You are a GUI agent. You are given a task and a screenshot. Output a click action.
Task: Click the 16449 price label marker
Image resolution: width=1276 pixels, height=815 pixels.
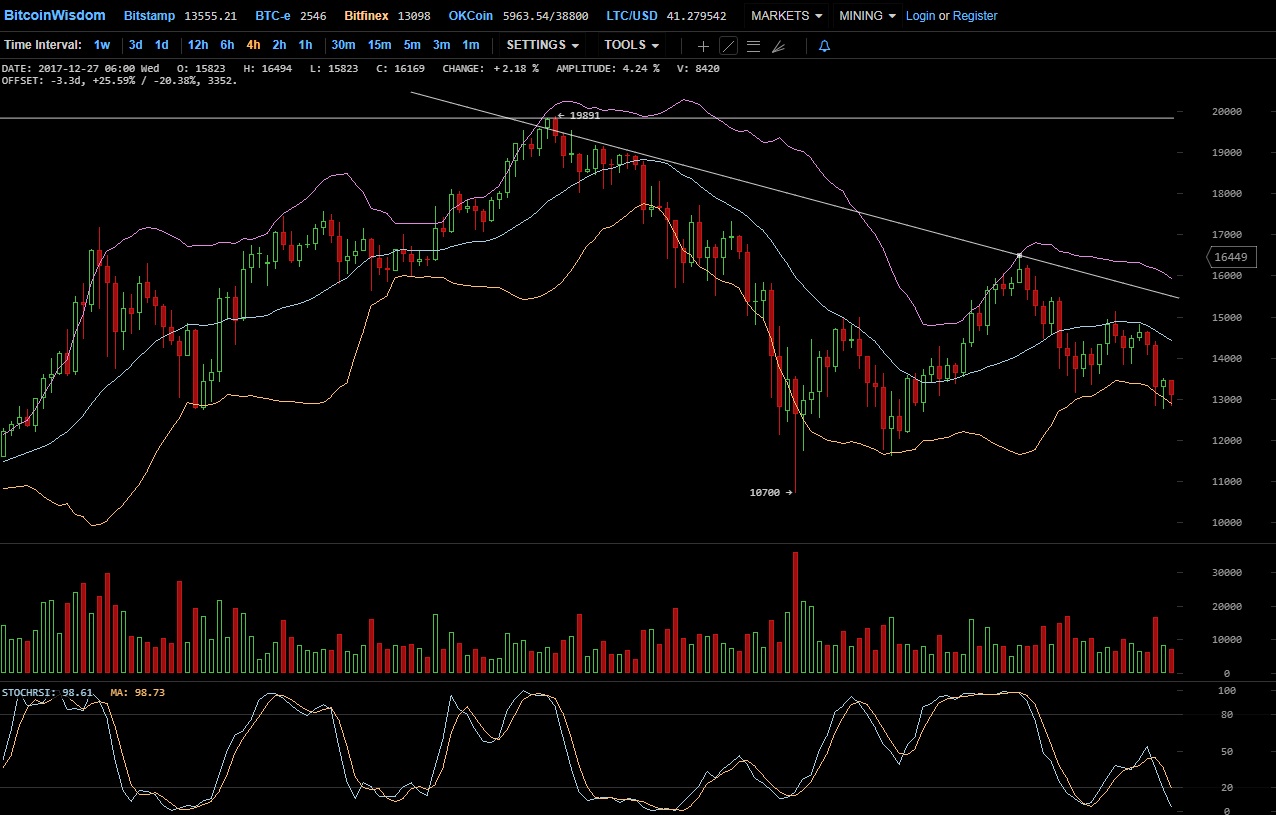tap(1230, 257)
